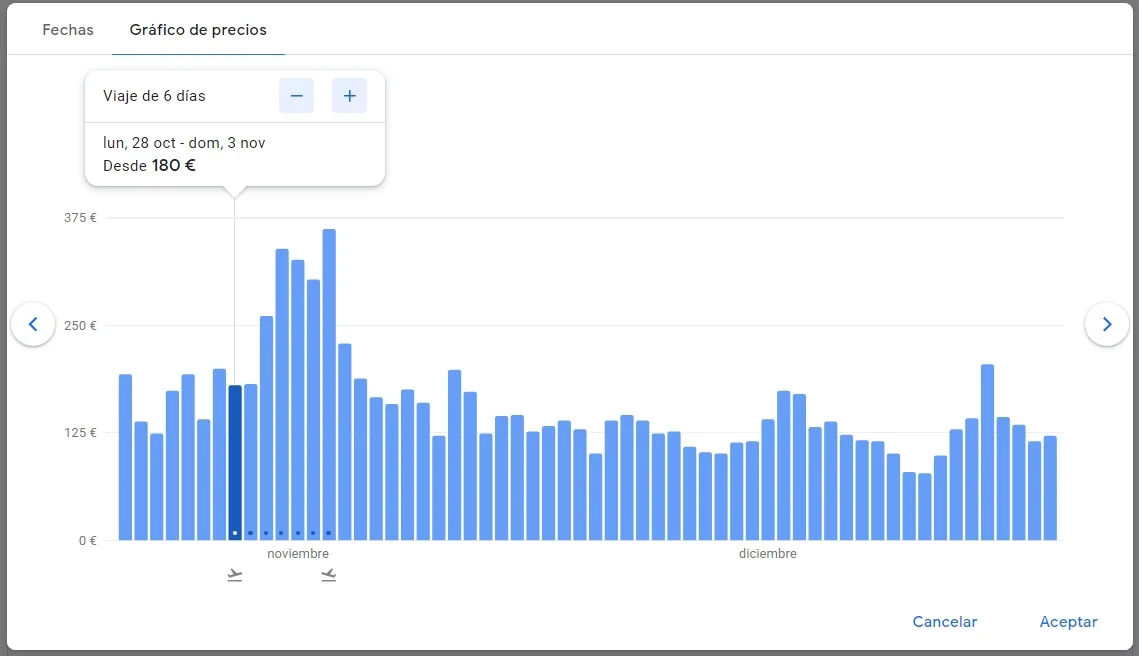Click the Viaje de 6 días label
The image size is (1139, 656).
click(154, 96)
